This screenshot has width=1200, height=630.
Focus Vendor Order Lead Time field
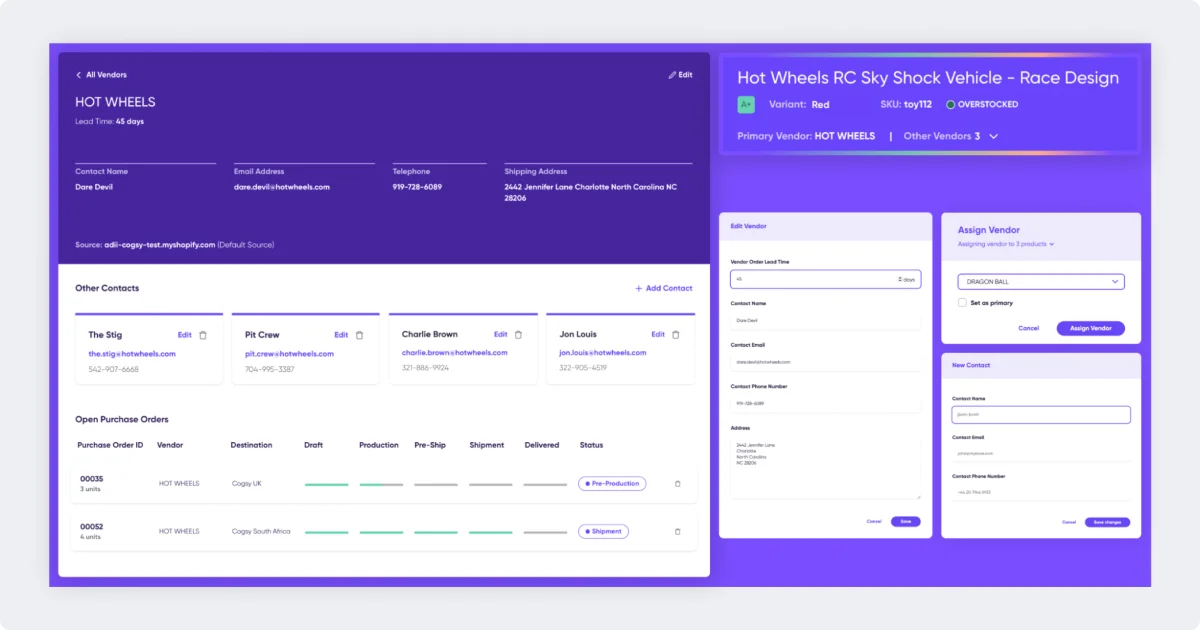[x=825, y=280]
